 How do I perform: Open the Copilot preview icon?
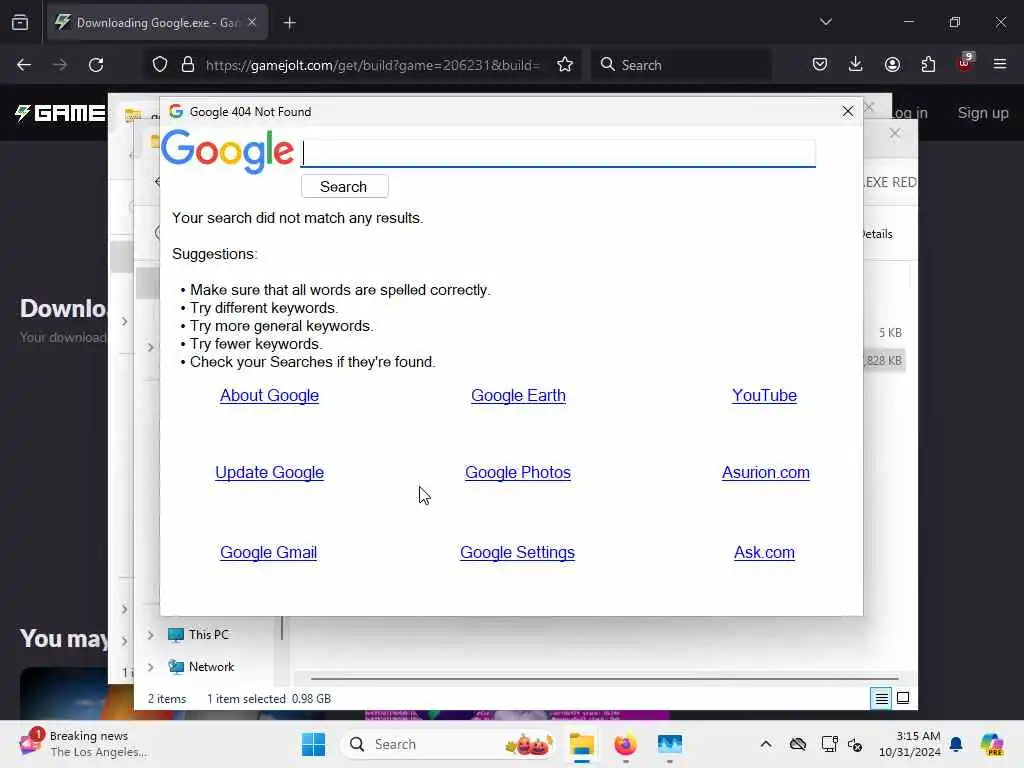992,744
